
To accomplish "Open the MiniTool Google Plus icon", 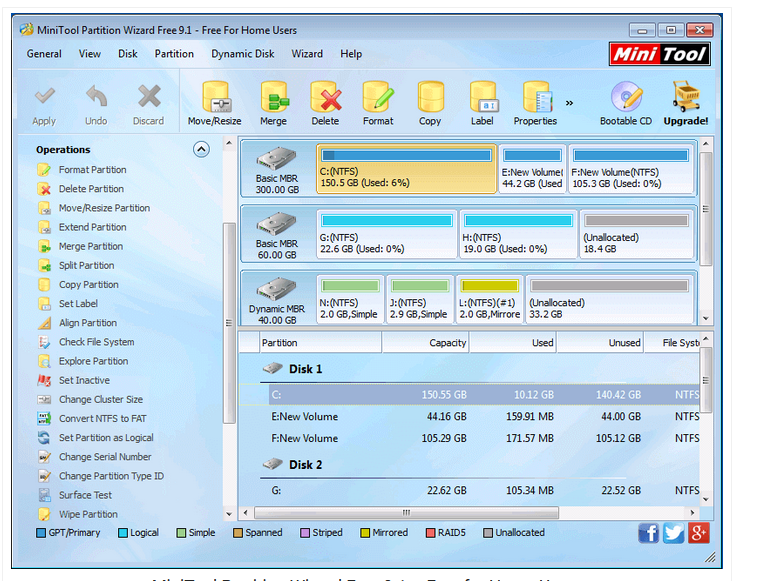I will pos(699,533).
